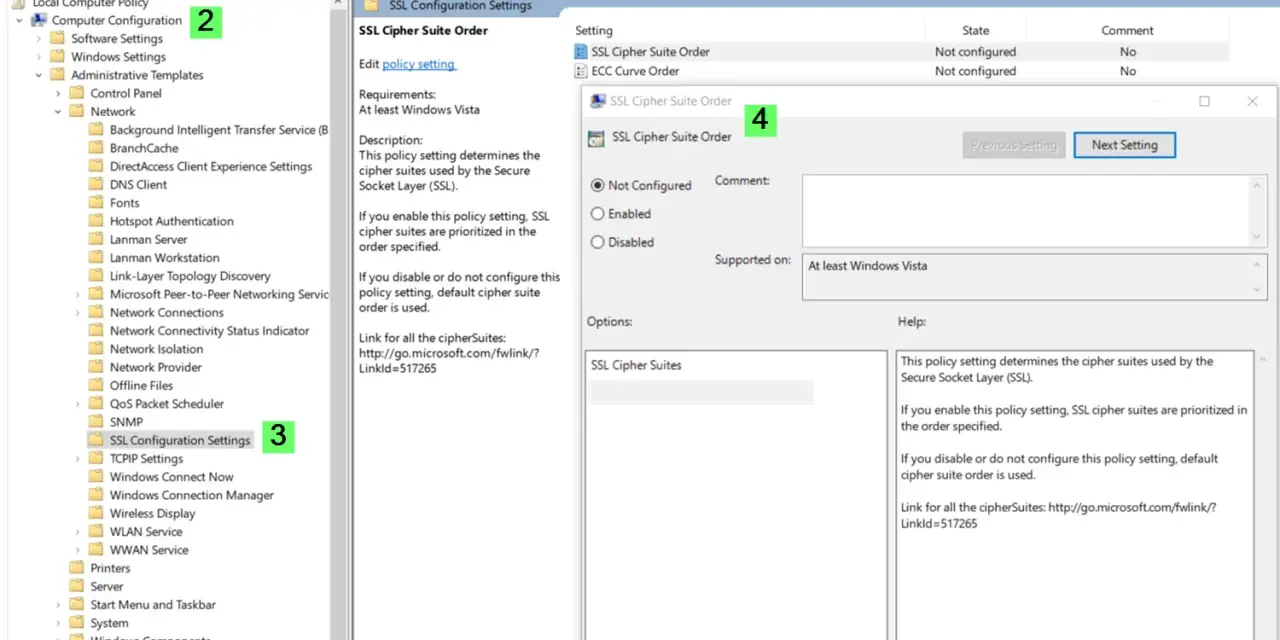Screen dimensions: 1280x640
Task: Select Lanman Workstation in the tree
Action: [x=164, y=258]
